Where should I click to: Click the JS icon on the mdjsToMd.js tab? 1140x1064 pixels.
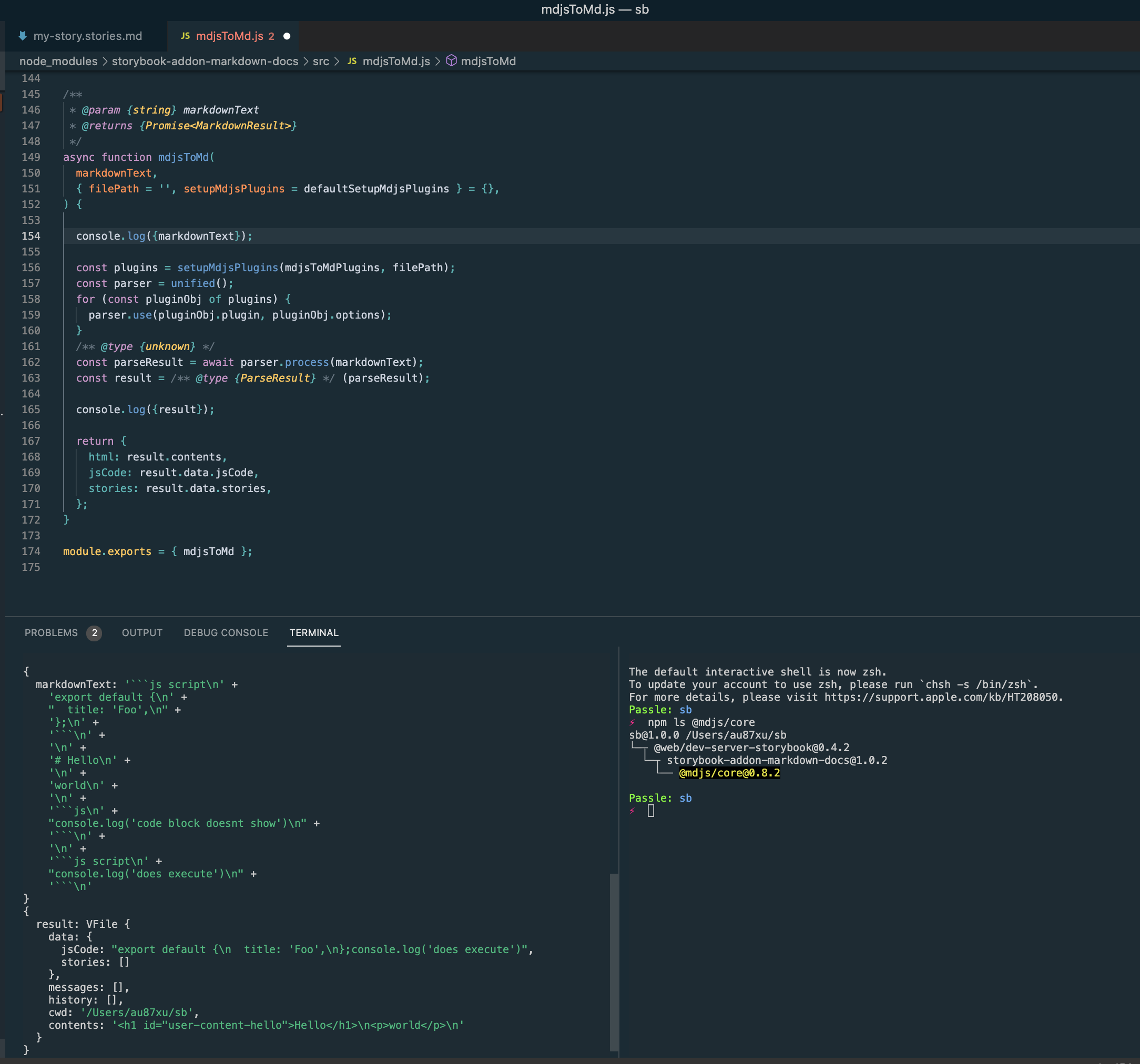[185, 36]
